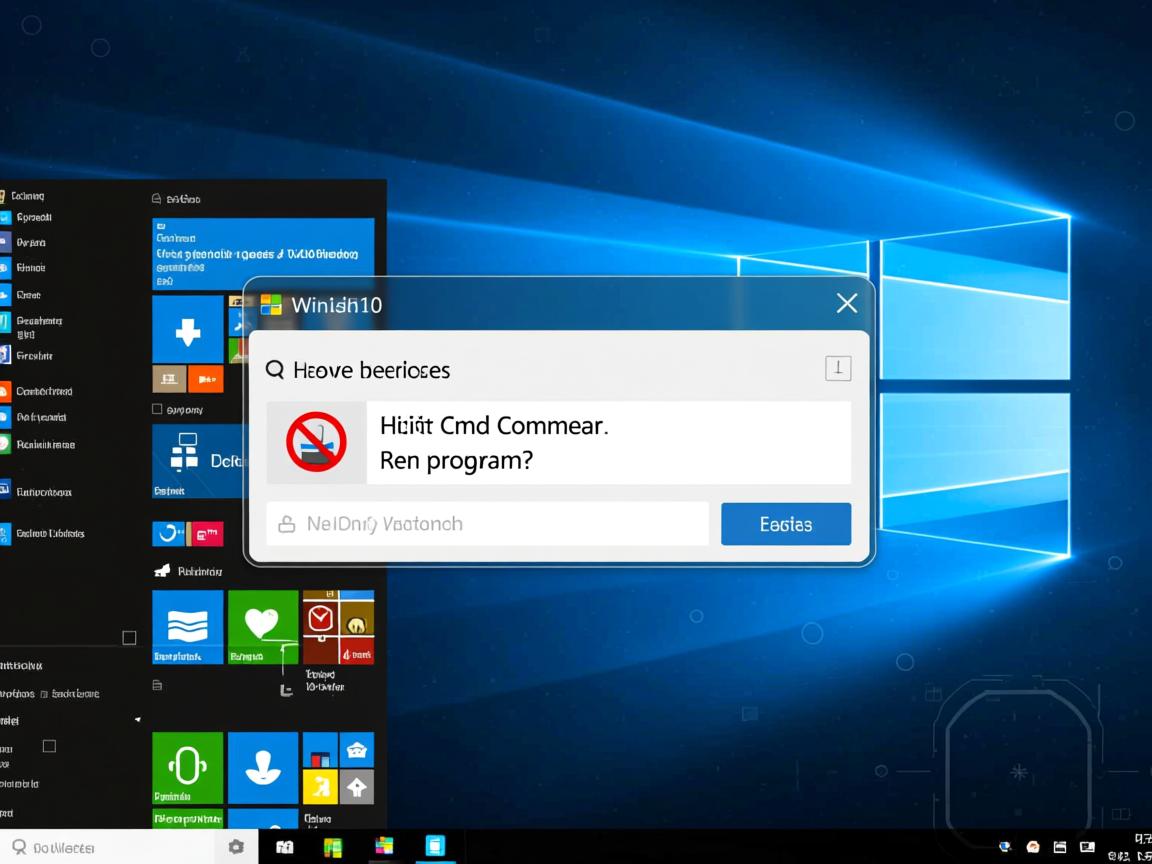
Task: Click the magnifier icon beside Heove beerioses
Action: coord(275,370)
